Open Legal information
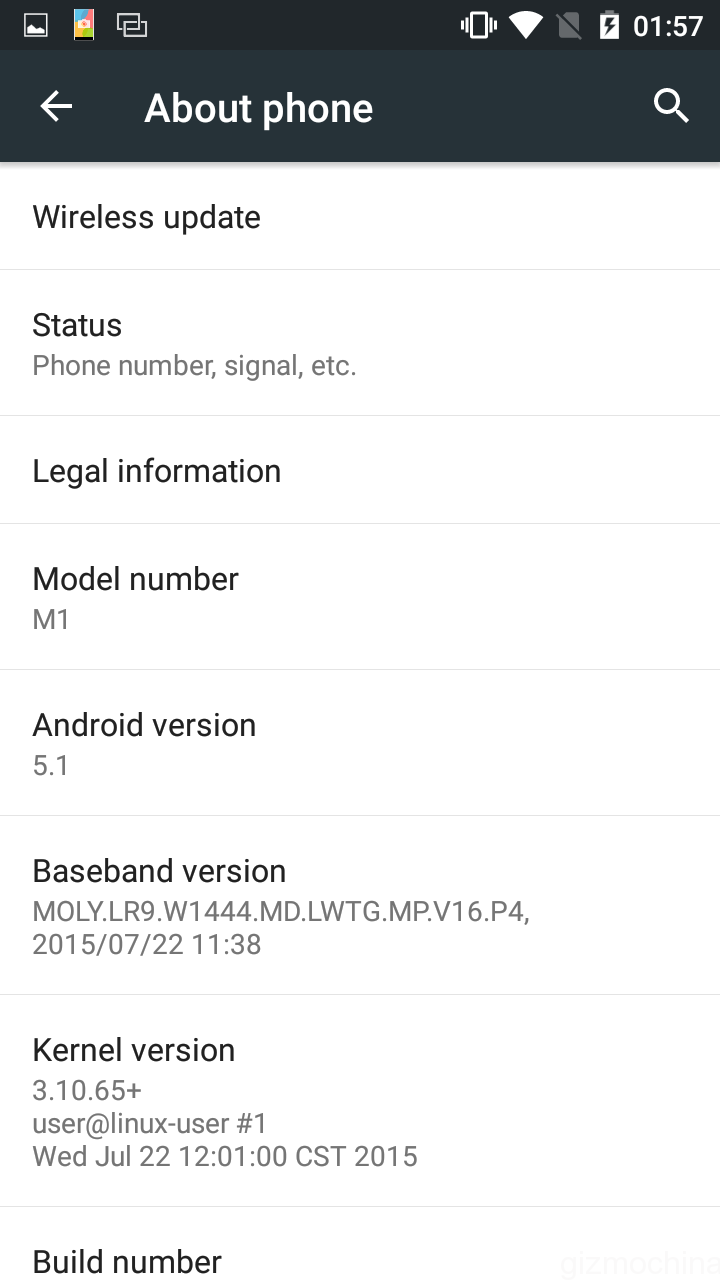720x1280 pixels. tap(360, 470)
